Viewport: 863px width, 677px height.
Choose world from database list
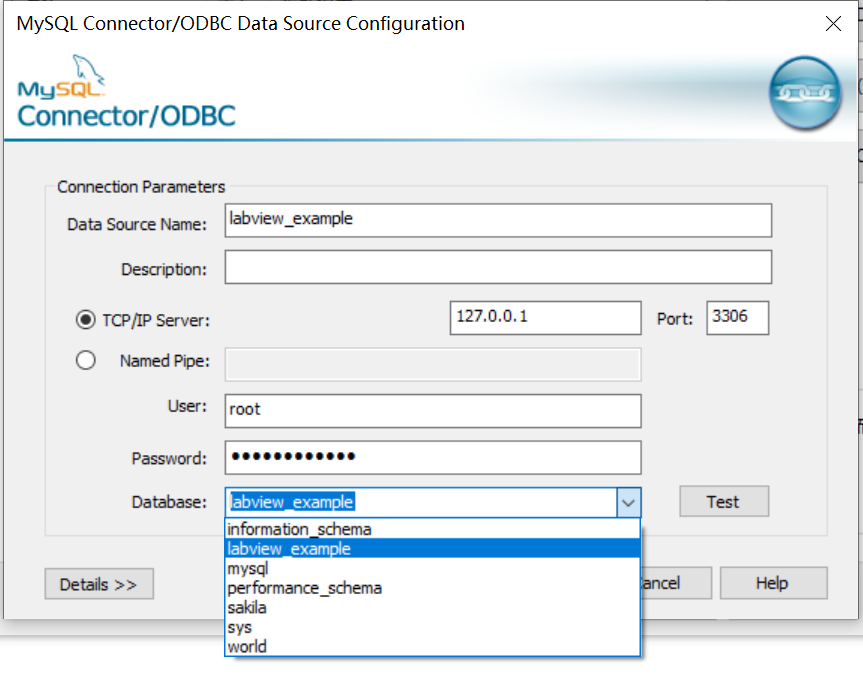(x=433, y=647)
